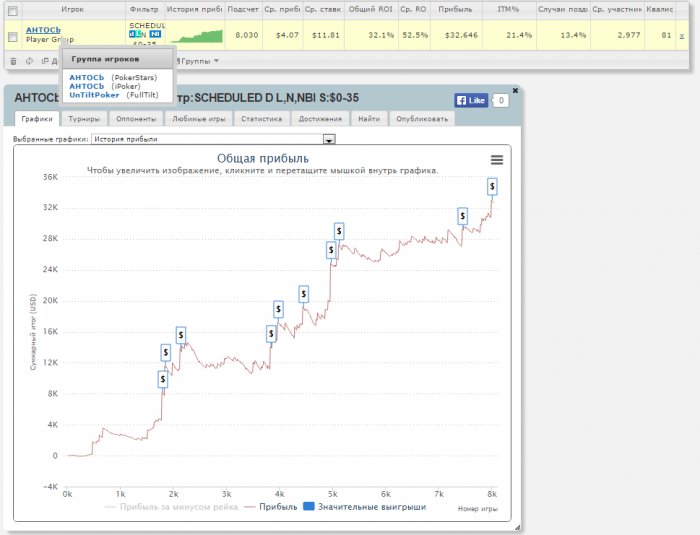The height and width of the screenshot is (535, 700).
Task: Open UnTiltPoker (FullTilt) player link
Action: coord(95,94)
